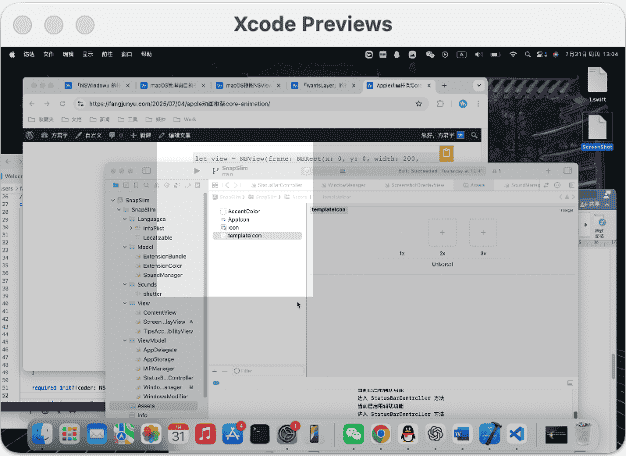Image resolution: width=627 pixels, height=456 pixels.
Task: Collapse the Model group
Action: click(x=125, y=247)
